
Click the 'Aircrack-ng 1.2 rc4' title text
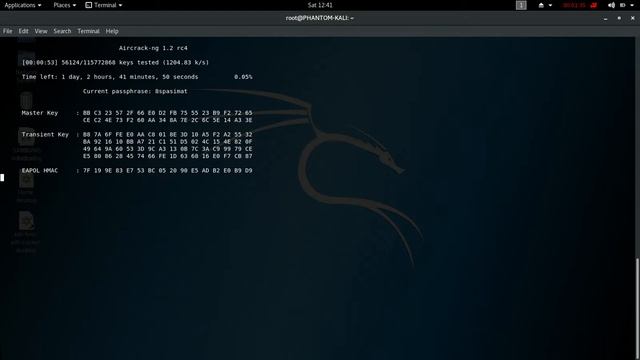[x=153, y=48]
